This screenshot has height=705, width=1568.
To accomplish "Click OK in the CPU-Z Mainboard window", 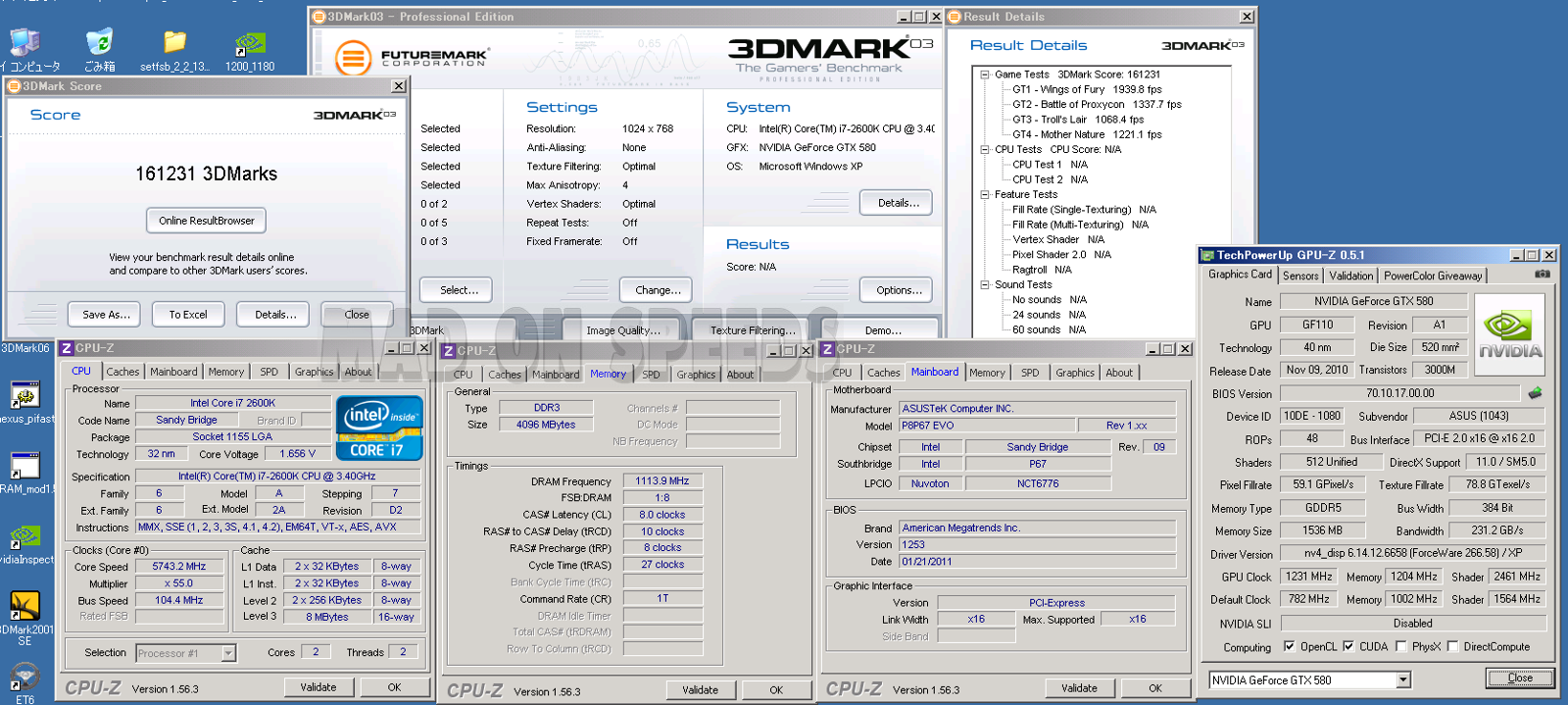I will coord(1155,688).
